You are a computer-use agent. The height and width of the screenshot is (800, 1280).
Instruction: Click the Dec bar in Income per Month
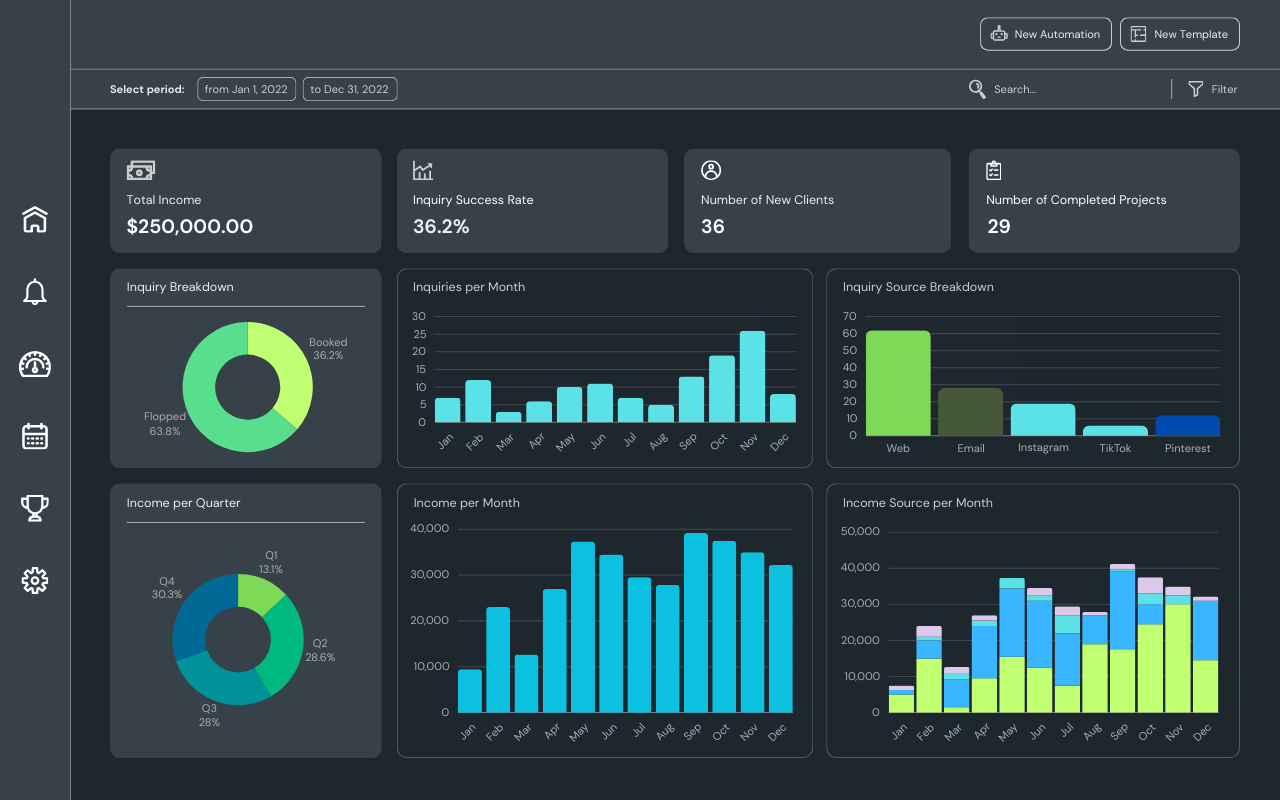coord(781,639)
